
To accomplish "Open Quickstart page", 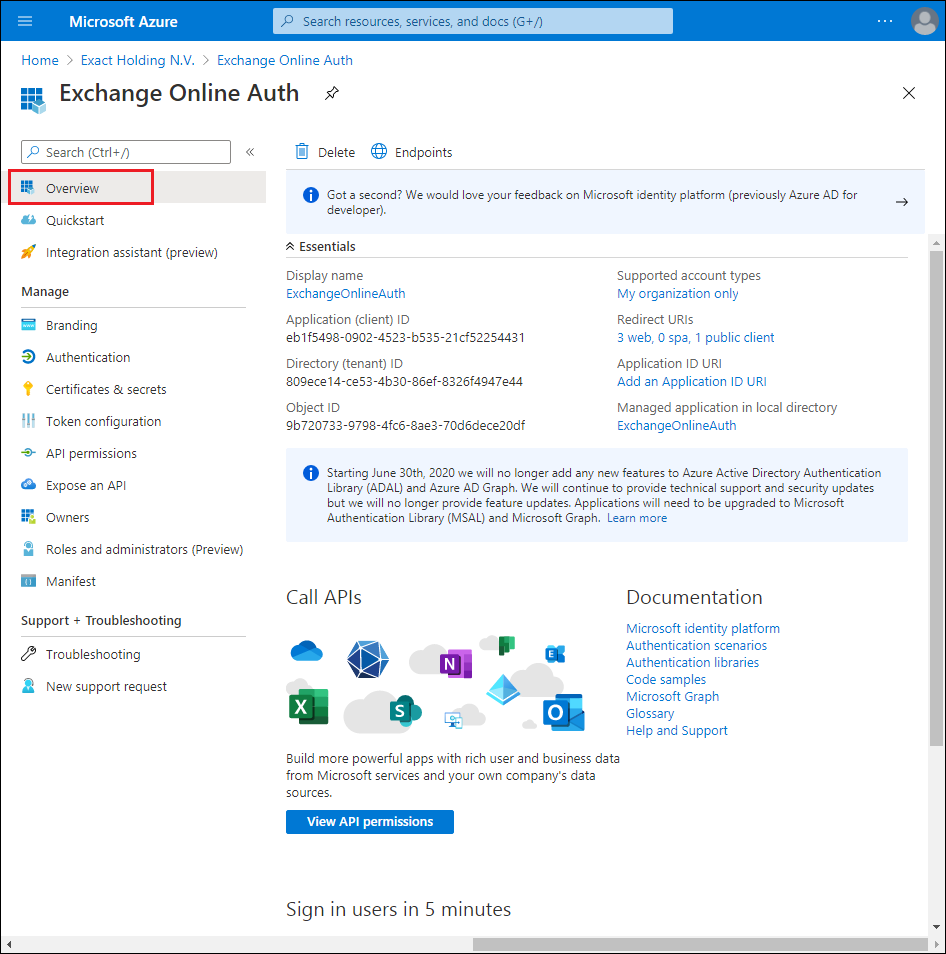I will tap(75, 220).
